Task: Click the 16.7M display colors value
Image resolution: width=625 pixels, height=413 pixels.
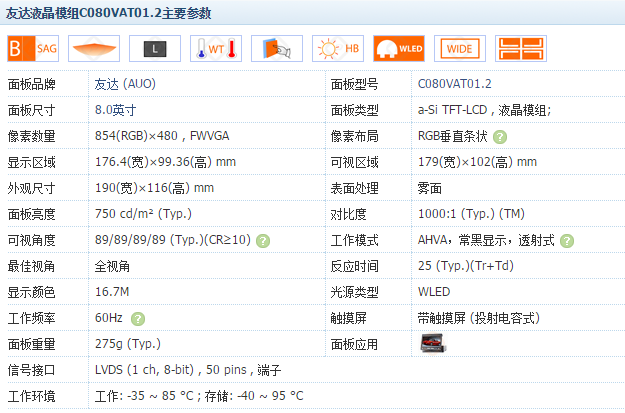Action: (x=112, y=292)
